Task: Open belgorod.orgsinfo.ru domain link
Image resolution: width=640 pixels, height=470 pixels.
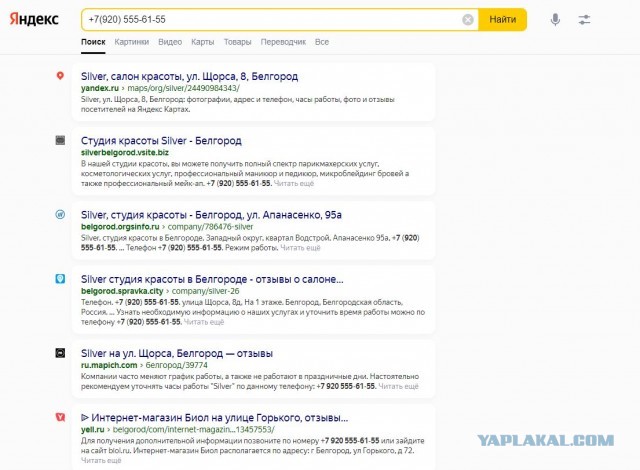Action: [x=120, y=227]
